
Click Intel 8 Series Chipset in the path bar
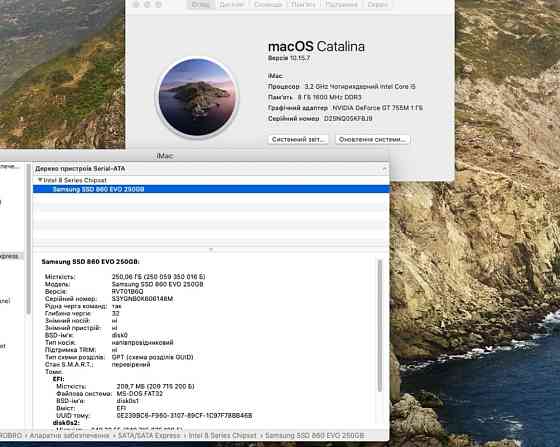222,436
